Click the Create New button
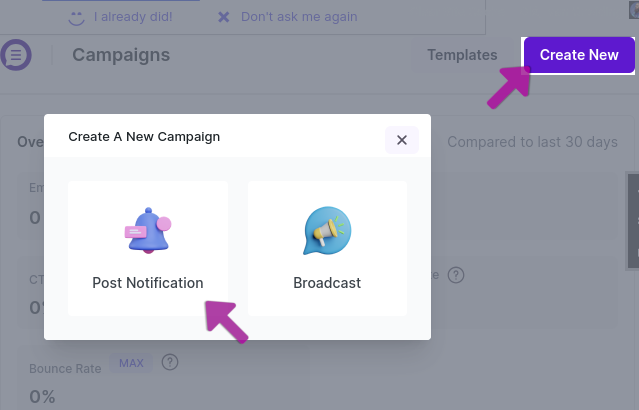The width and height of the screenshot is (639, 410). [579, 55]
